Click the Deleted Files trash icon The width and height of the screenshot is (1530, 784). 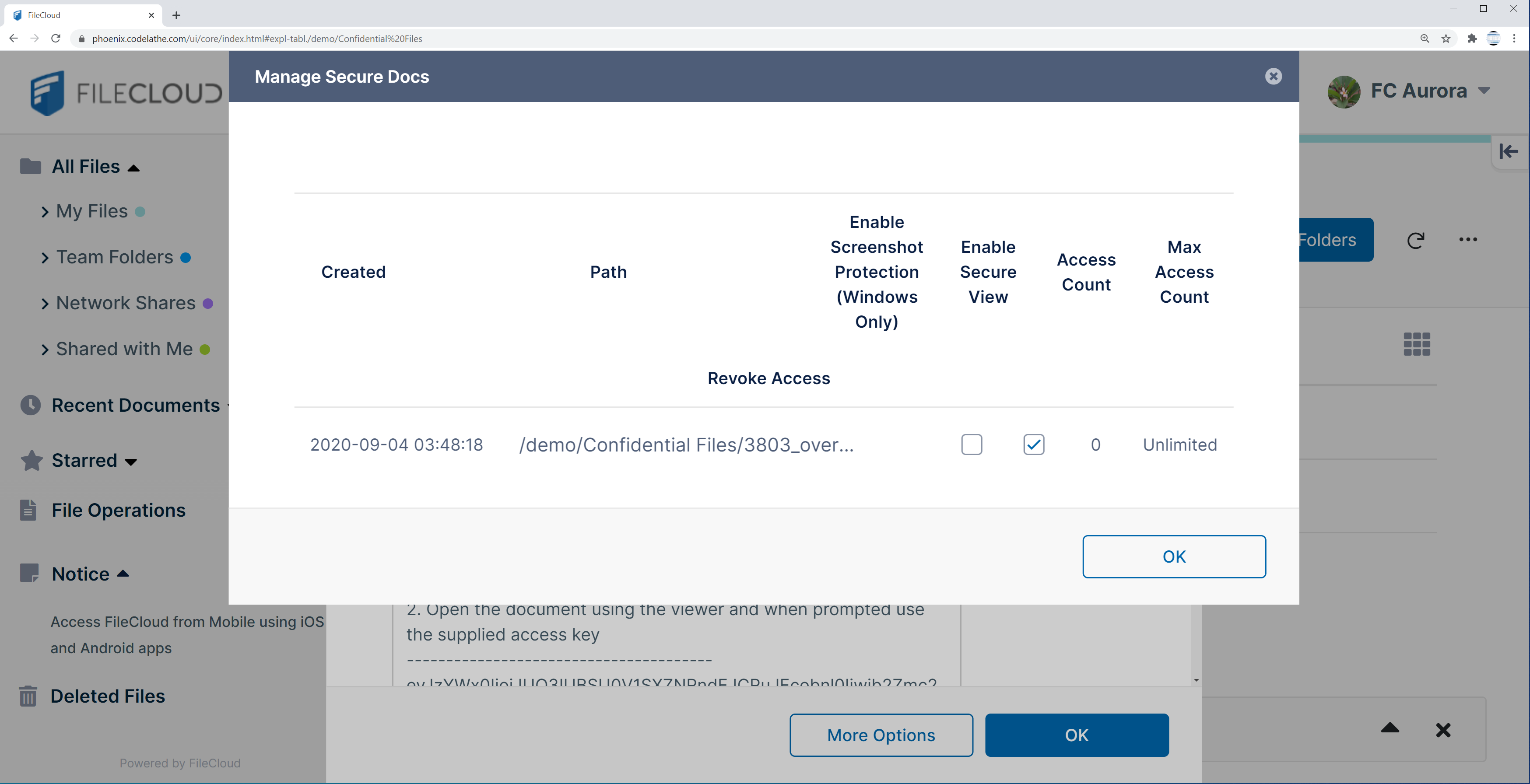tap(29, 695)
